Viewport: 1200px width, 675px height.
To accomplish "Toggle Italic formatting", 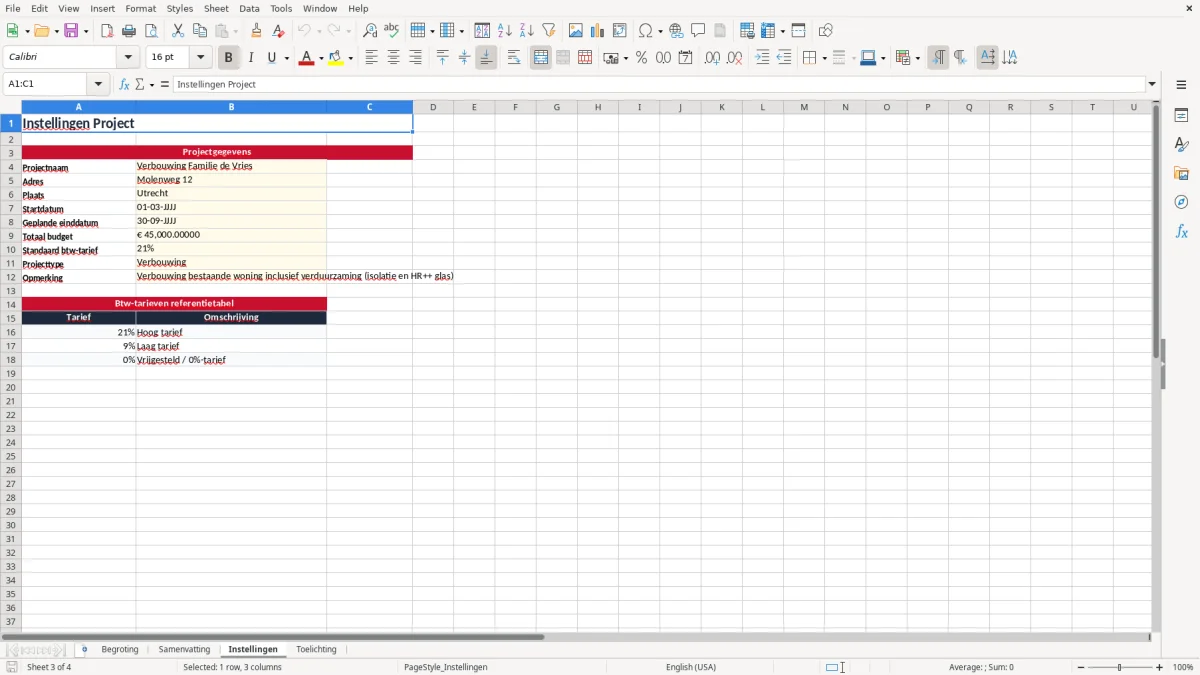I will pyautogui.click(x=251, y=58).
